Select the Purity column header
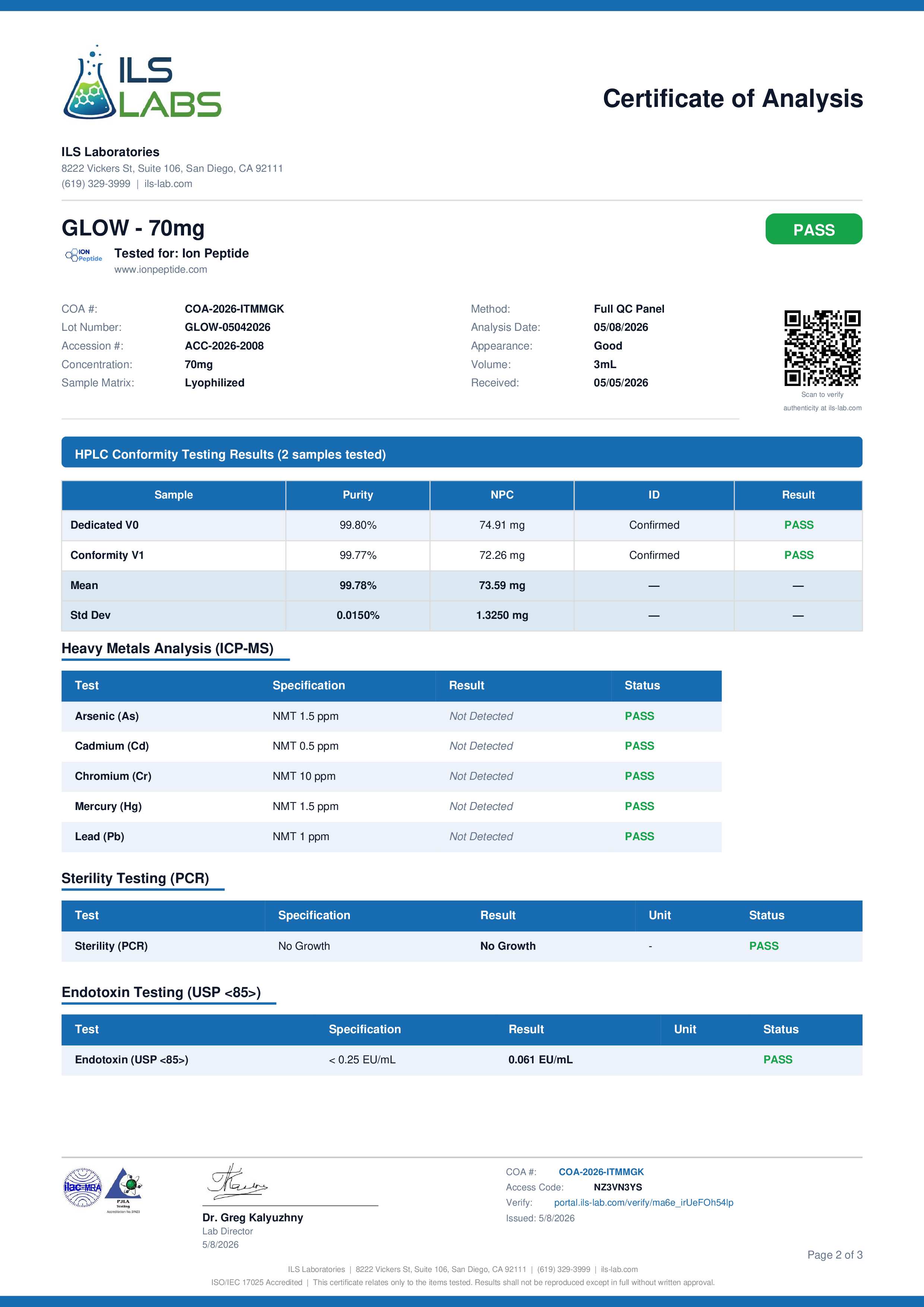This screenshot has width=924, height=1307. 358,495
